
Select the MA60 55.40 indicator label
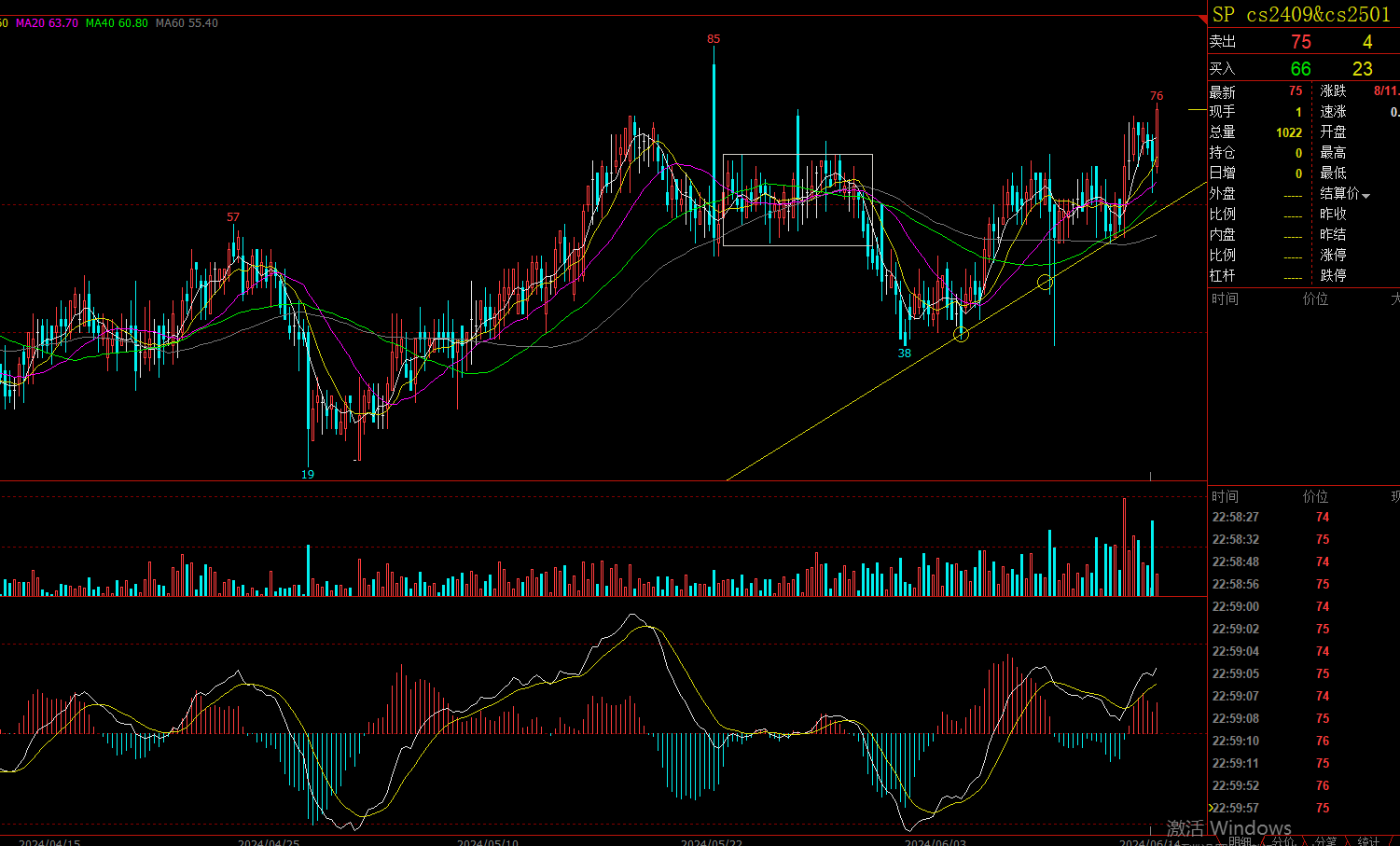[x=187, y=23]
